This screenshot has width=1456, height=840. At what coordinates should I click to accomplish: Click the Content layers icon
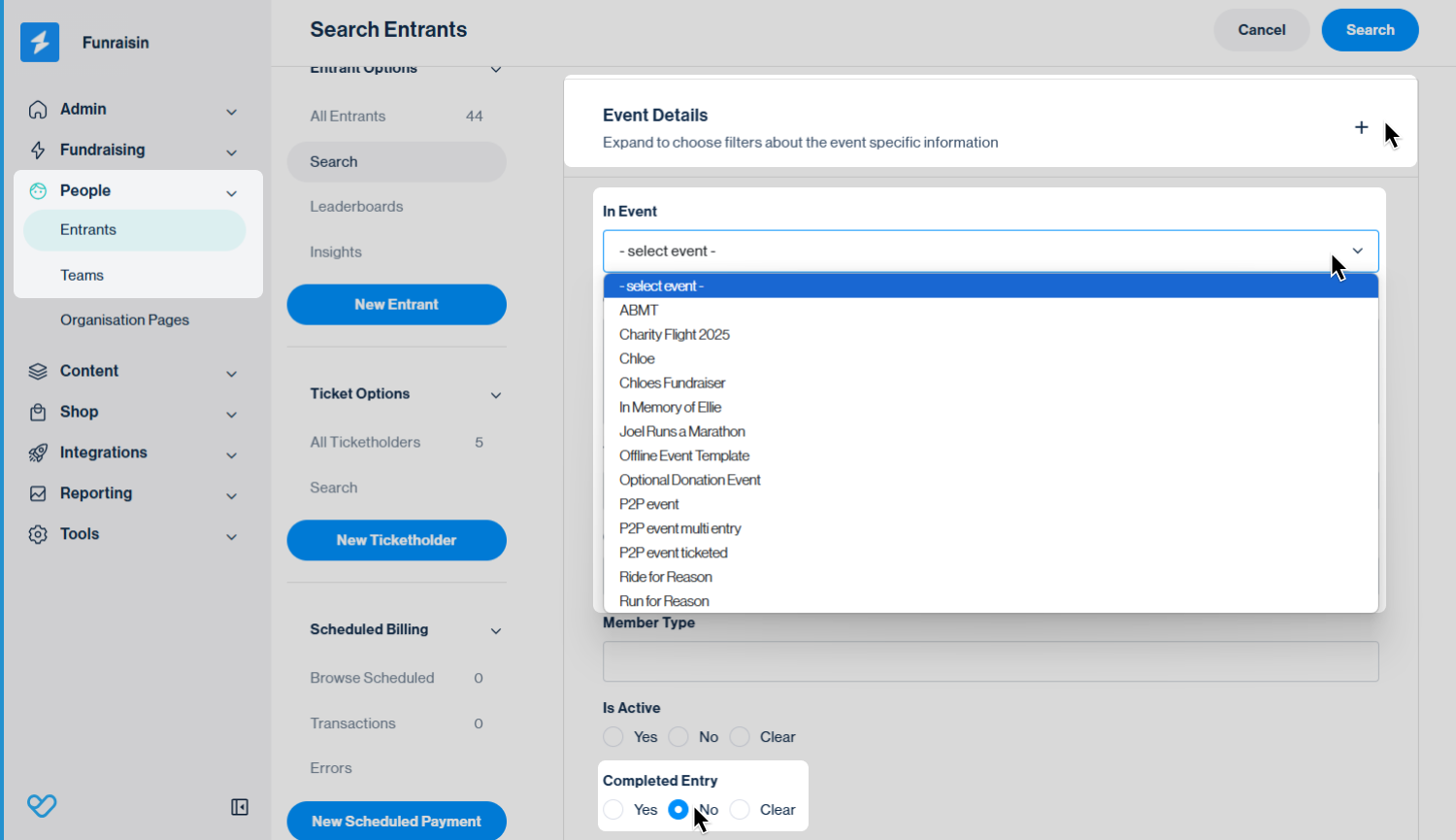[x=38, y=371]
